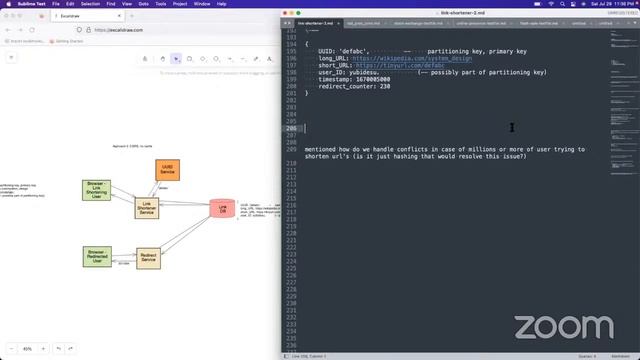640x360 pixels.
Task: Select the Excalidraw arrow tool
Action: [x=230, y=59]
